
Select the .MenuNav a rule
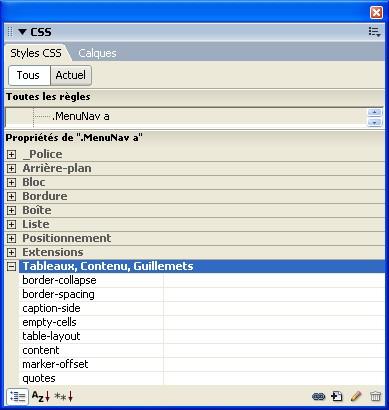(81, 116)
